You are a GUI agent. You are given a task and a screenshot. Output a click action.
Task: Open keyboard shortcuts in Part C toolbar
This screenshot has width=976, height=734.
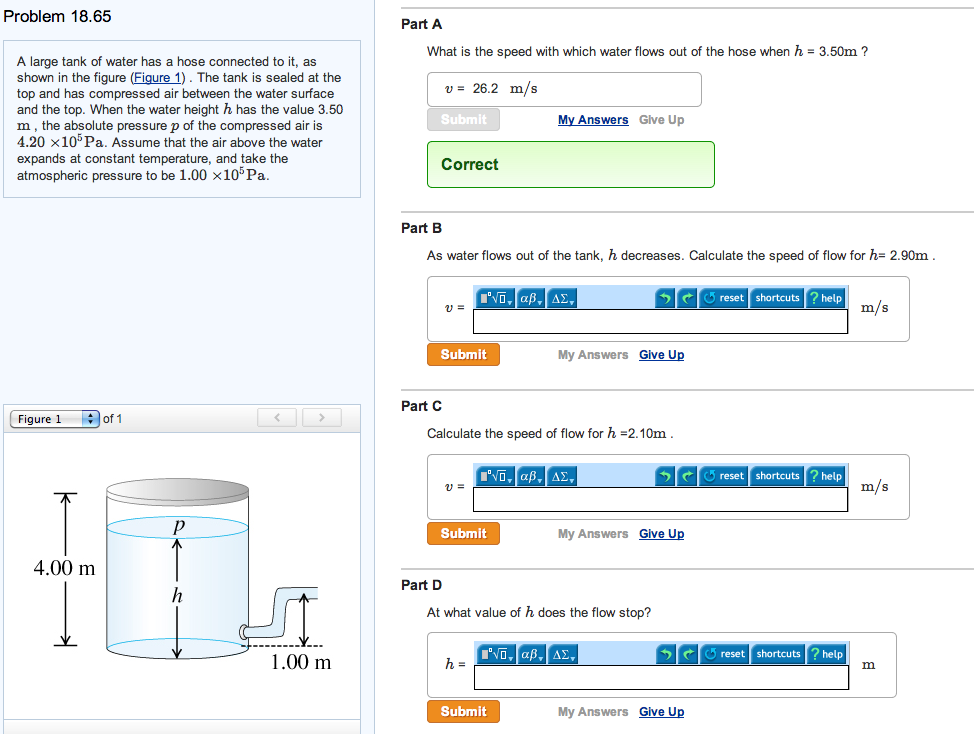(x=777, y=476)
